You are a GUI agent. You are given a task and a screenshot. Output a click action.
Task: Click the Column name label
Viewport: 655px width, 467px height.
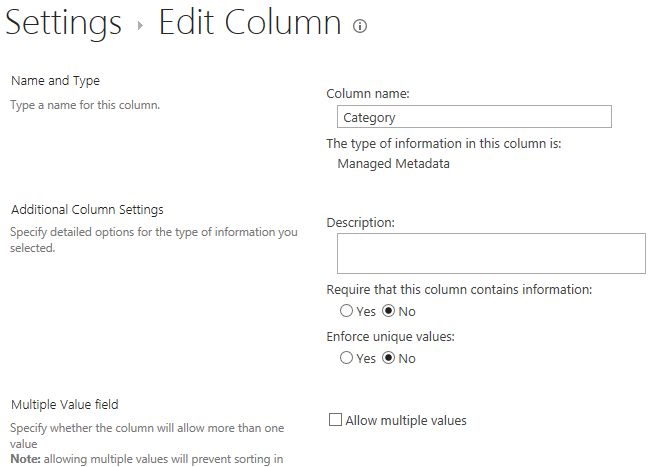coord(368,93)
